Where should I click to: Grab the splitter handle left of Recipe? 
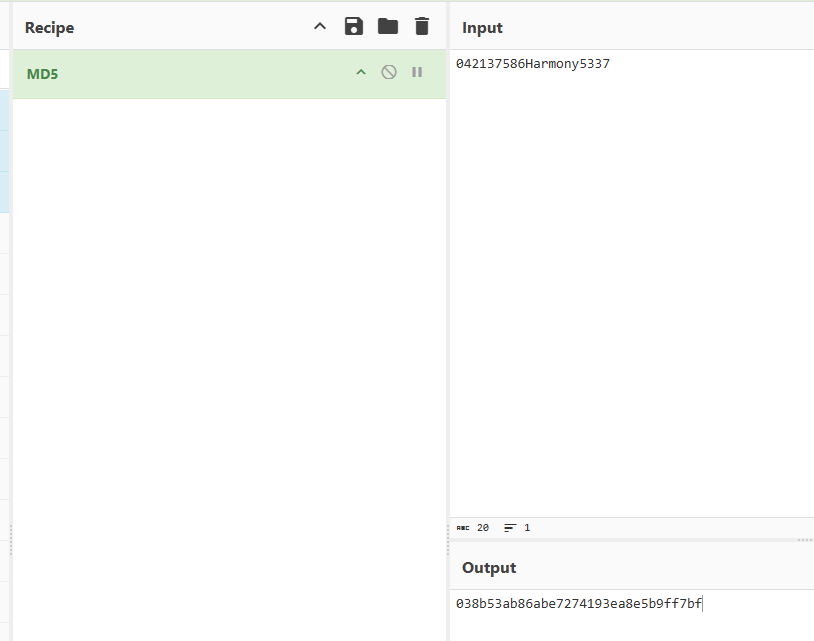pos(10,540)
